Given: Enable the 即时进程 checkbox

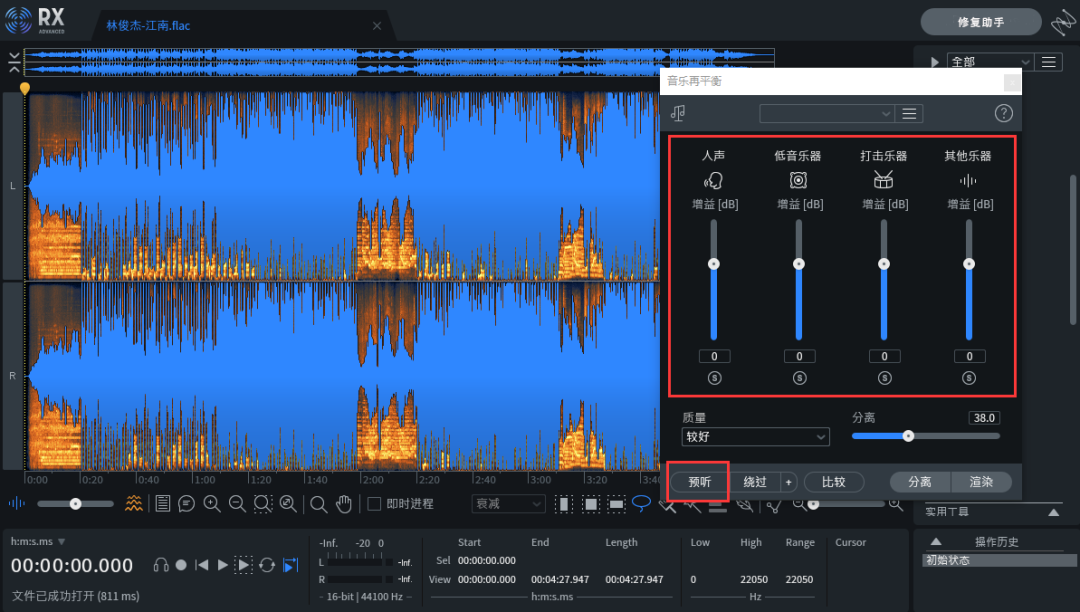Looking at the screenshot, I should 375,503.
